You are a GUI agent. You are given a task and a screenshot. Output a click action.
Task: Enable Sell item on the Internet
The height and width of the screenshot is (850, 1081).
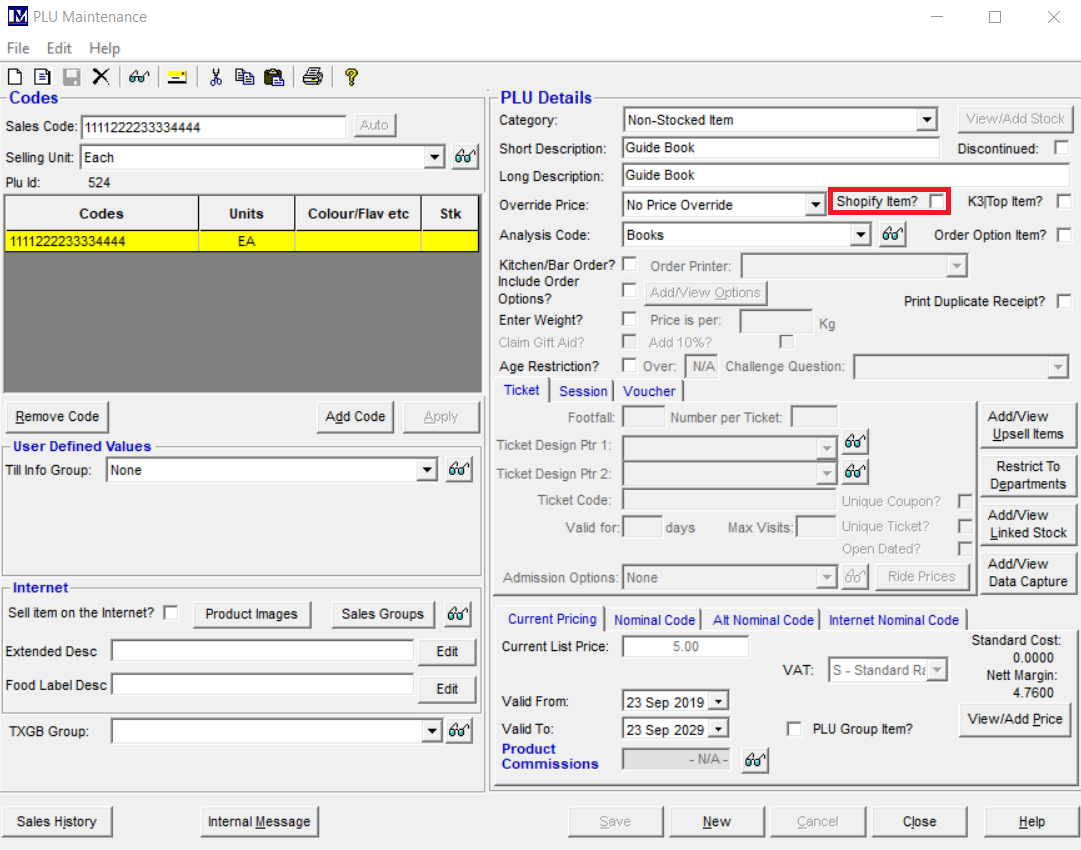[x=171, y=613]
